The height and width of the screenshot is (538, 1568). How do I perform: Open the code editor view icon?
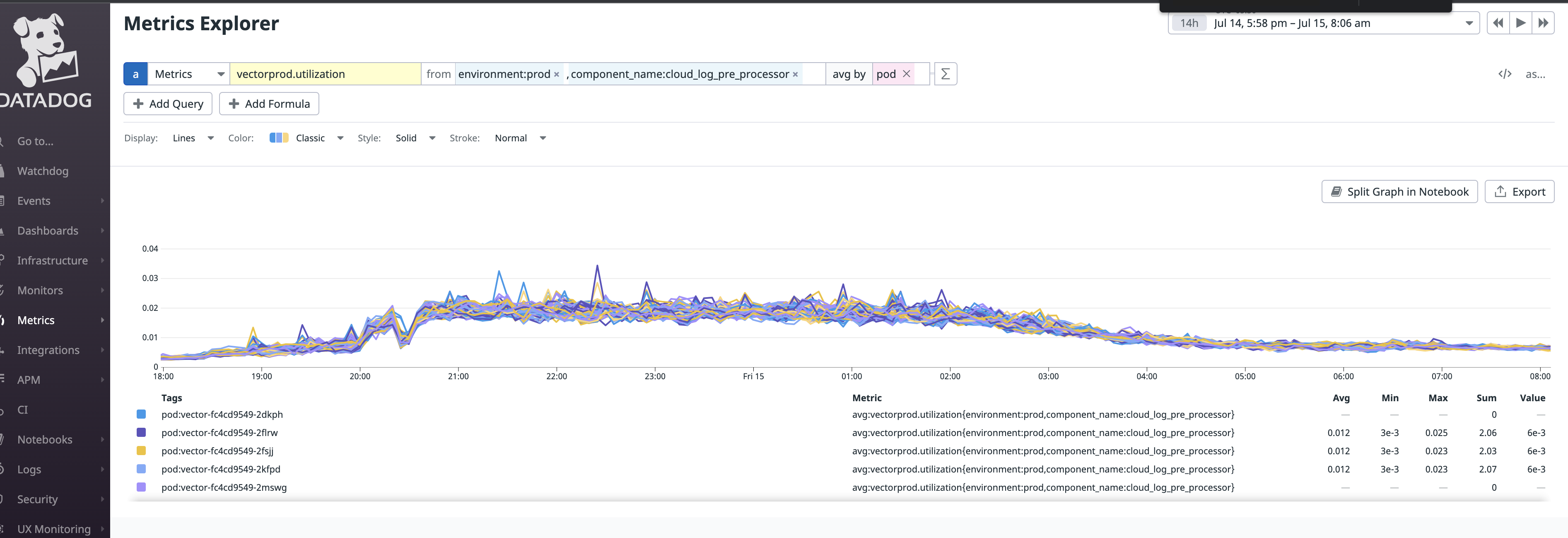point(1505,74)
